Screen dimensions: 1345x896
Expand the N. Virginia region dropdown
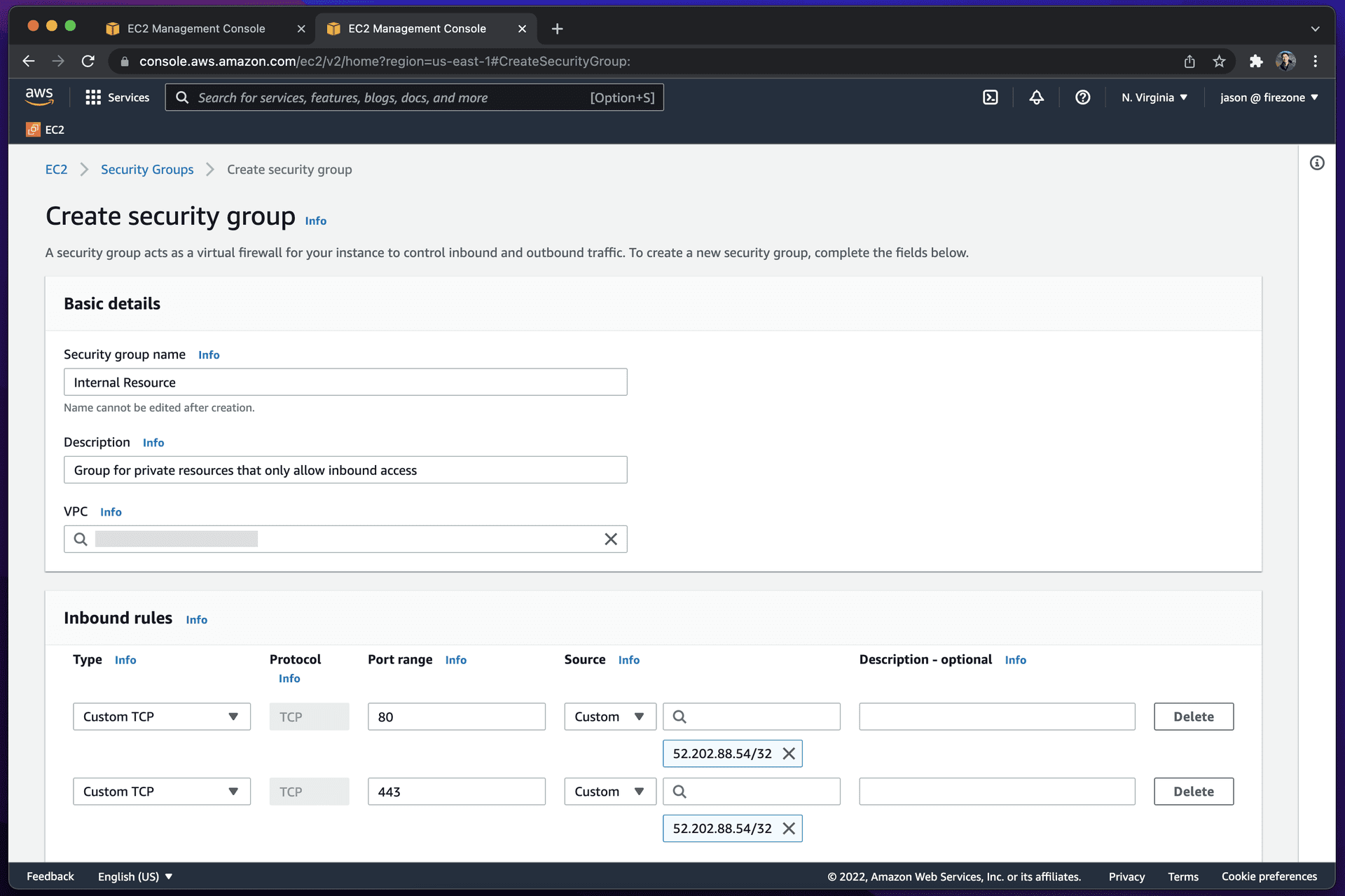tap(1153, 97)
